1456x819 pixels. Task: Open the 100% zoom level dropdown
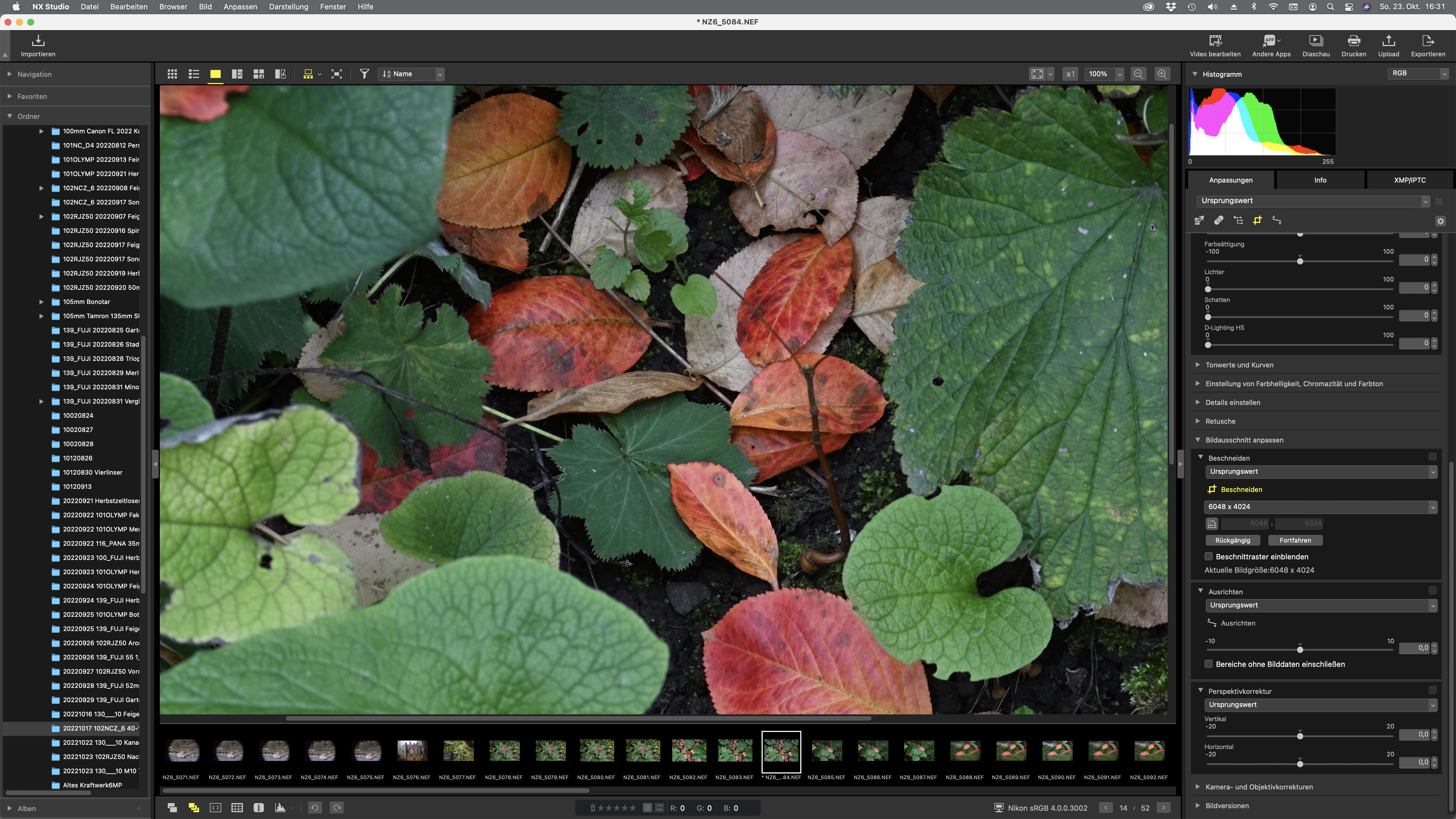point(1105,74)
